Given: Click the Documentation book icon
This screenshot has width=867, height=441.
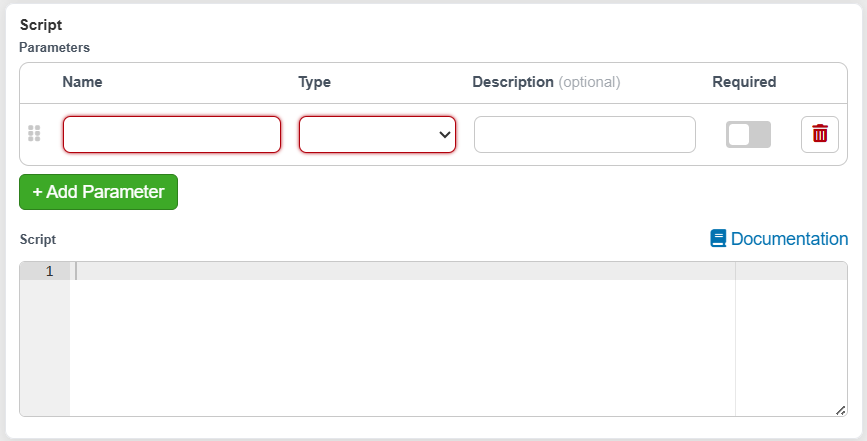Looking at the screenshot, I should pyautogui.click(x=718, y=239).
